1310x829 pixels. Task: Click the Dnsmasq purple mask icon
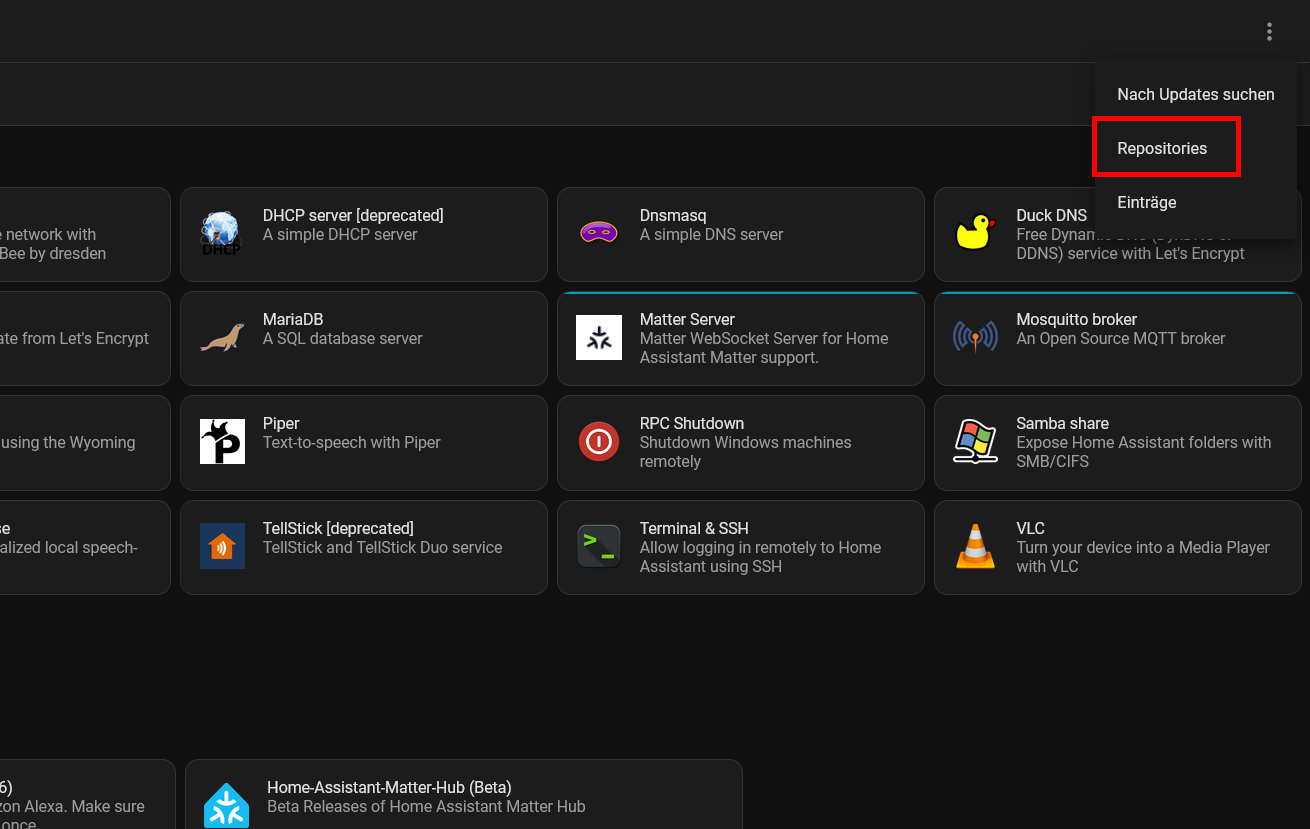pyautogui.click(x=599, y=233)
